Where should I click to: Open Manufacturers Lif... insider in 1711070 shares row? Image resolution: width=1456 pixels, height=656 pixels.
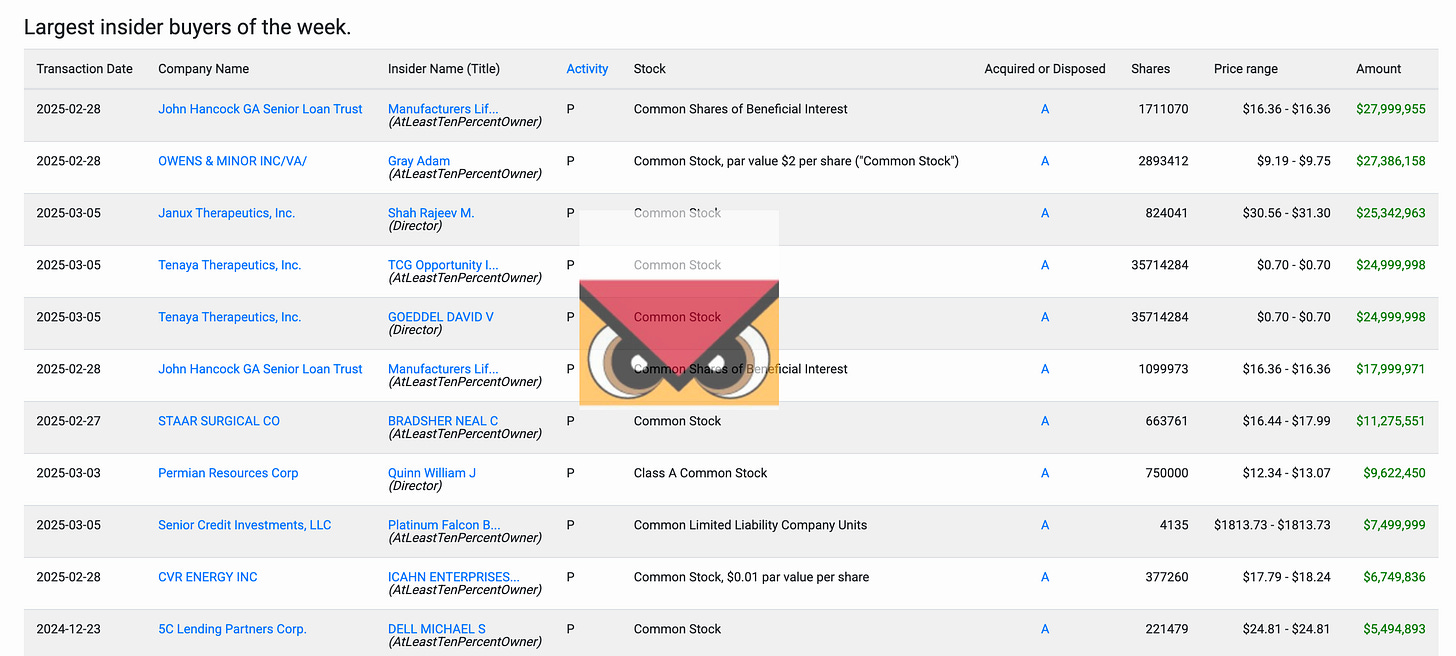click(x=443, y=109)
